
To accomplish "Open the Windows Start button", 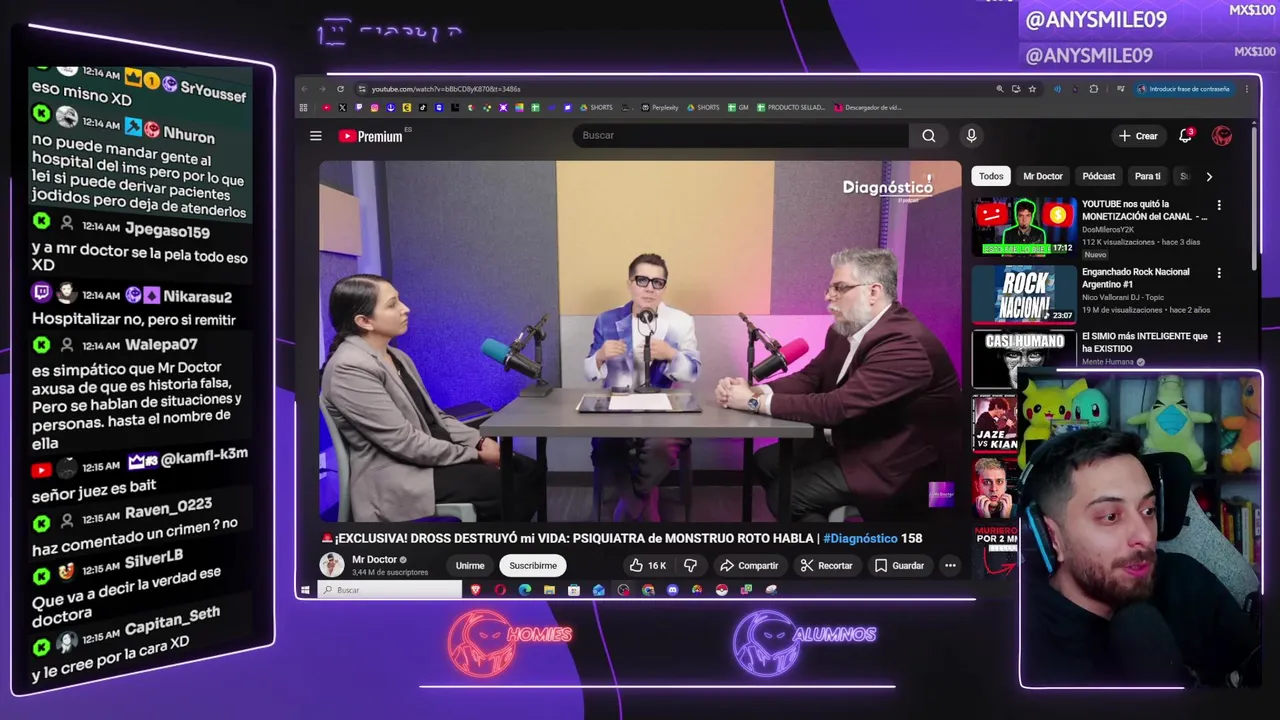I will [305, 590].
